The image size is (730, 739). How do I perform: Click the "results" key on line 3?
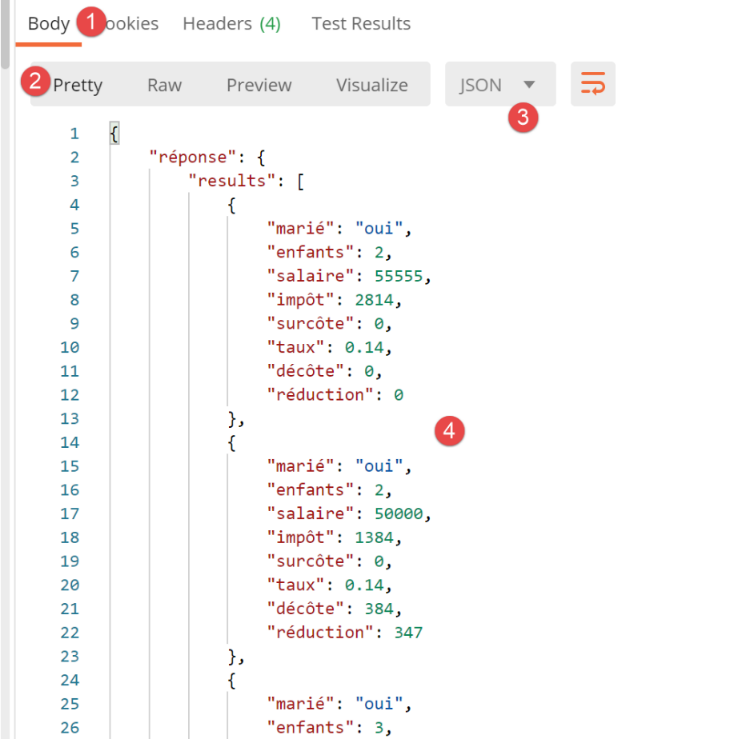point(228,180)
